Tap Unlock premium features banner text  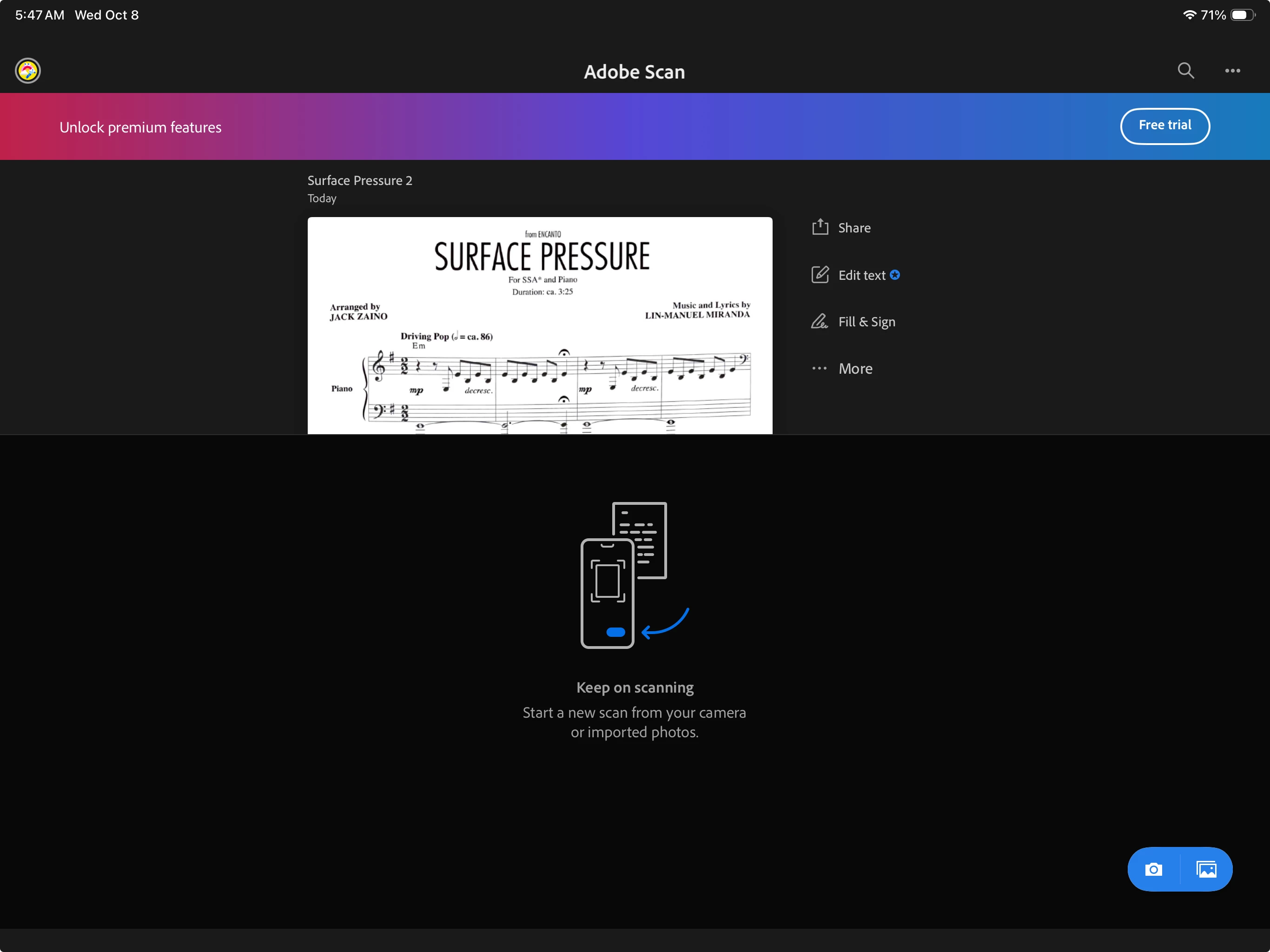pos(141,127)
